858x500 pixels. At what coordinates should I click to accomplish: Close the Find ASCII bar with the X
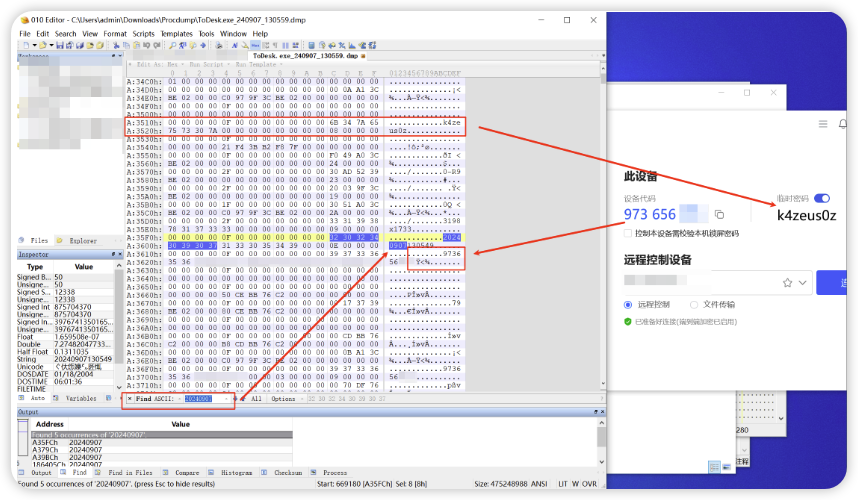pos(129,398)
